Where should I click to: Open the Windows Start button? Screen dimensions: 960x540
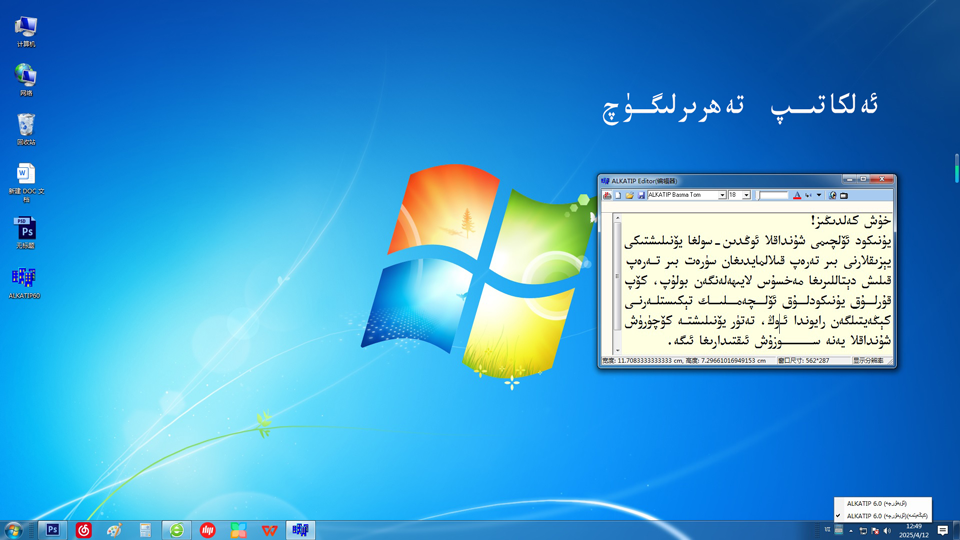click(x=14, y=530)
